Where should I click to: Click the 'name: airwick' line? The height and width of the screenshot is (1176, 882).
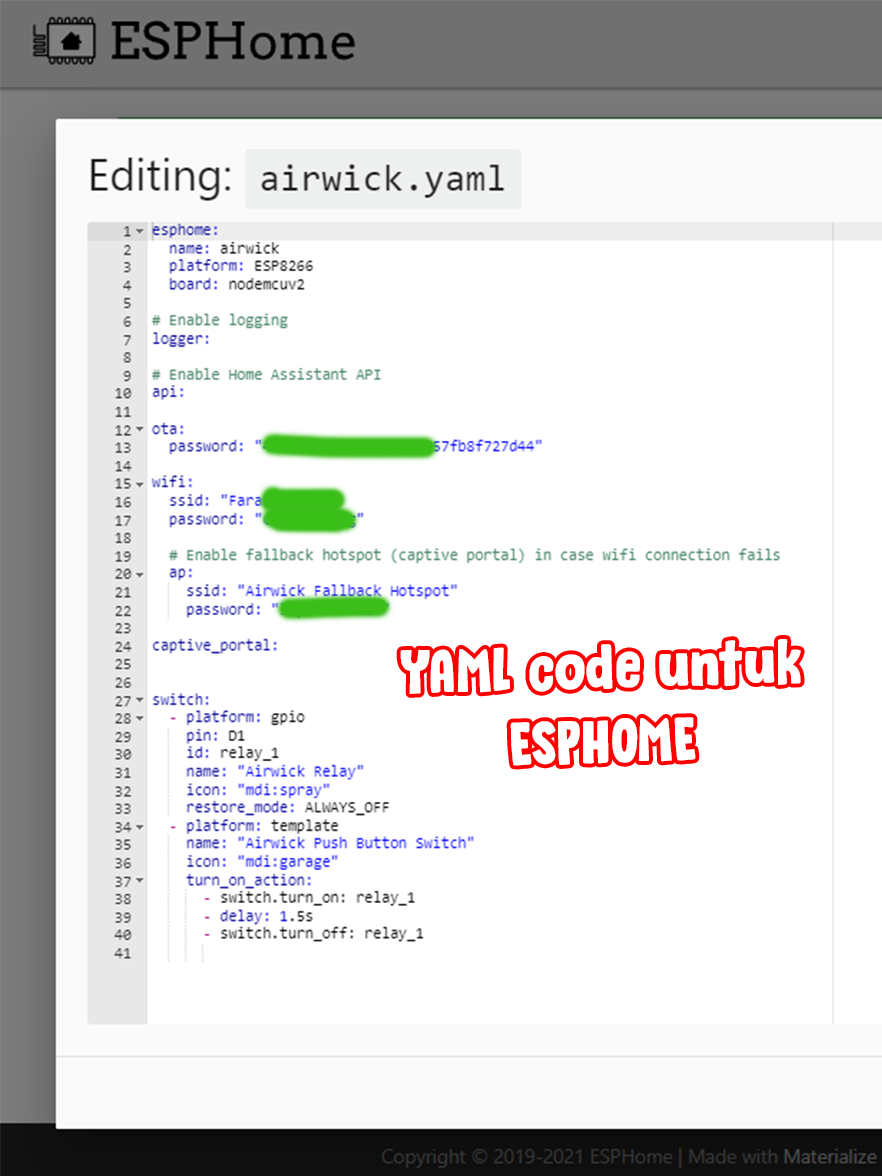point(224,248)
